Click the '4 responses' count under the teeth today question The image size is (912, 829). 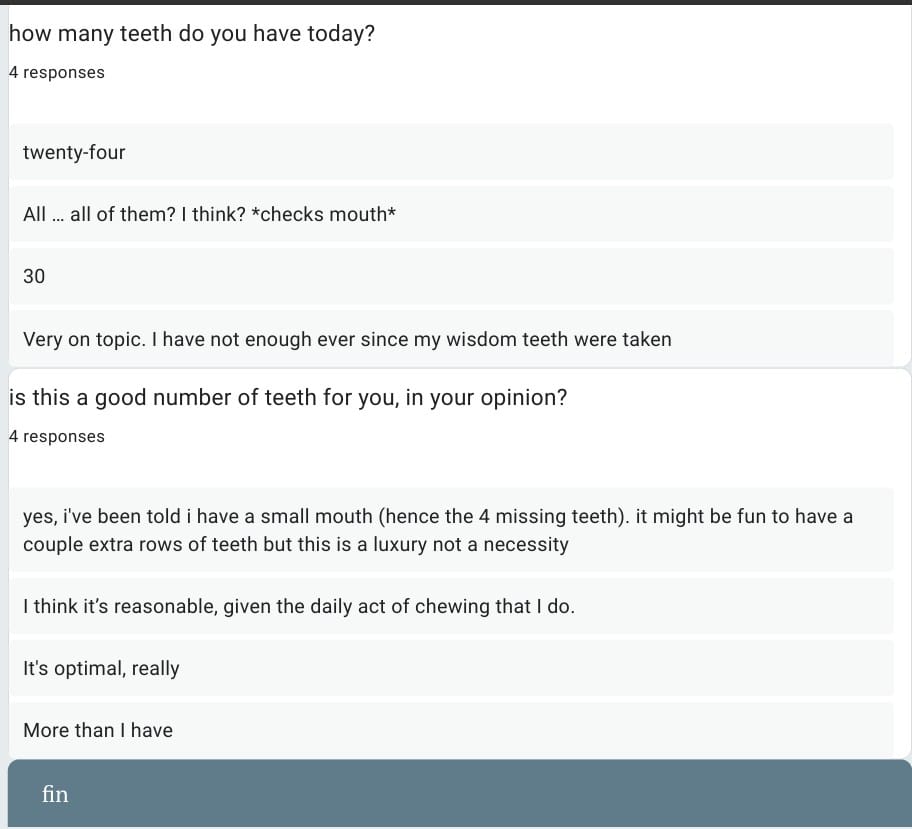(x=56, y=73)
